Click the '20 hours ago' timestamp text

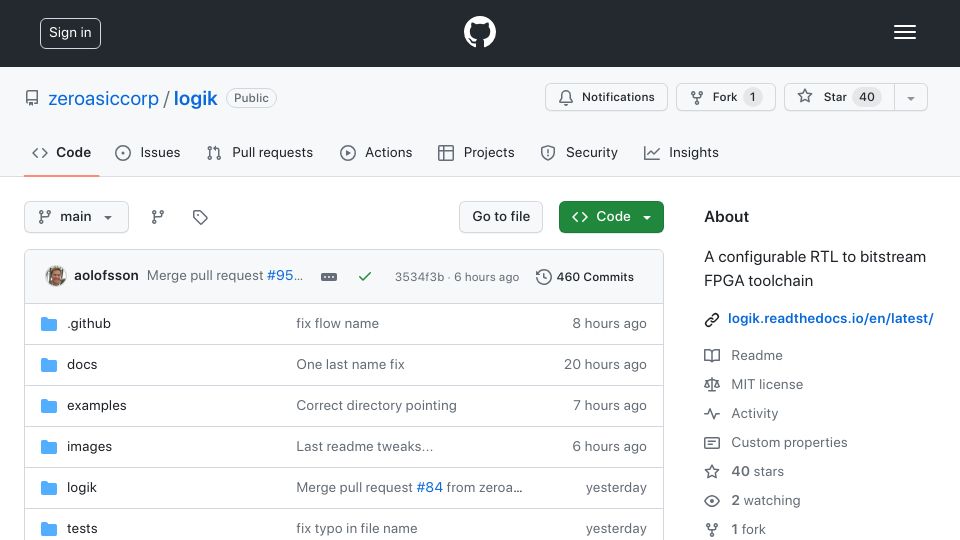(x=605, y=364)
